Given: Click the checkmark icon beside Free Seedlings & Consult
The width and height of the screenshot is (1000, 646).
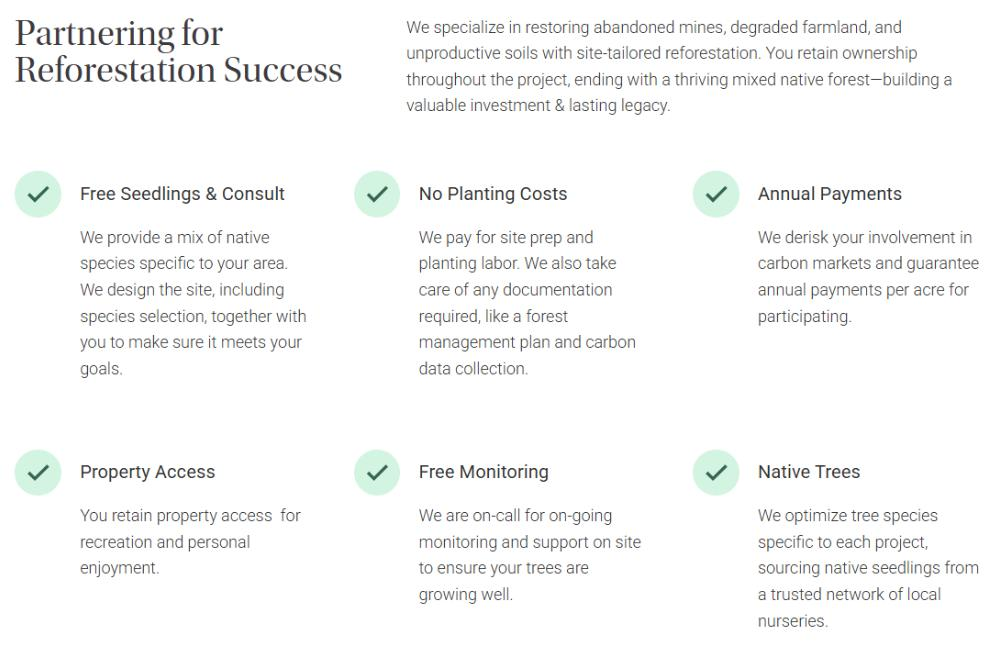Looking at the screenshot, I should tap(38, 194).
